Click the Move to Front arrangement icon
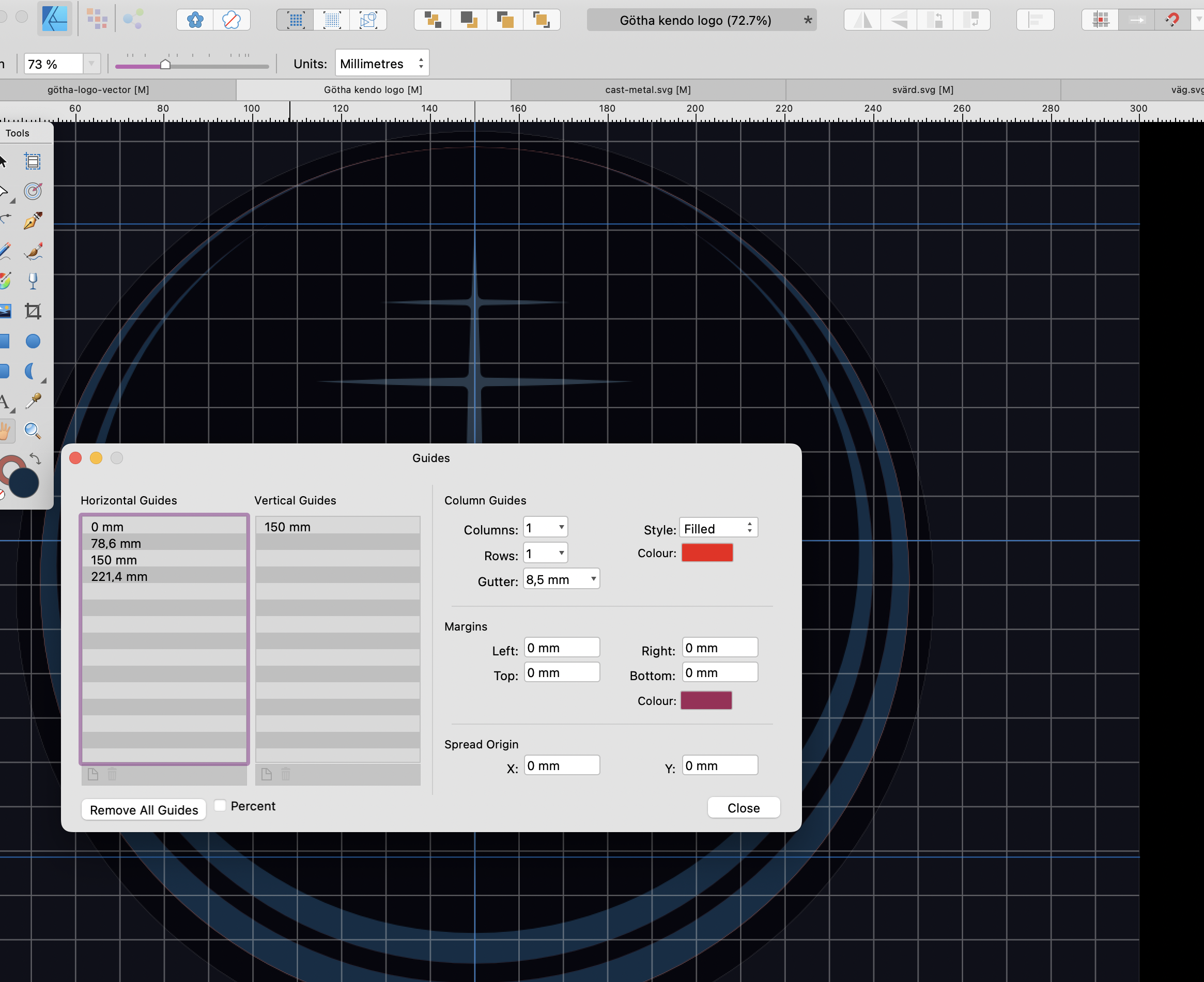 pos(541,20)
